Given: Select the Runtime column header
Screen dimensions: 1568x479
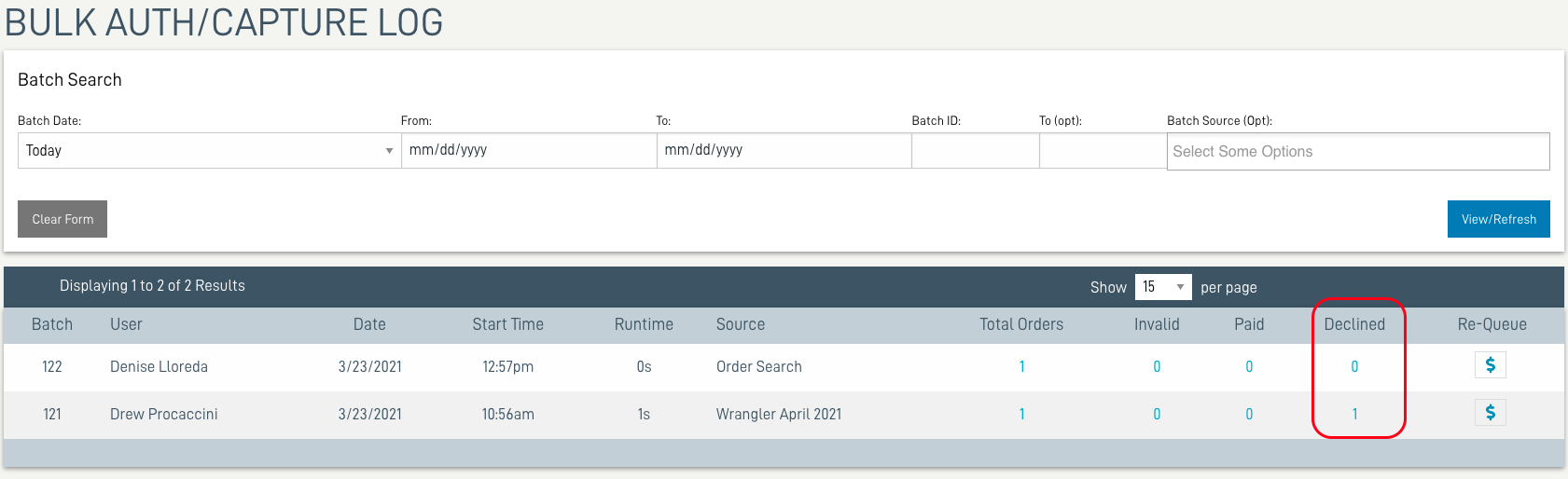Looking at the screenshot, I should (644, 324).
